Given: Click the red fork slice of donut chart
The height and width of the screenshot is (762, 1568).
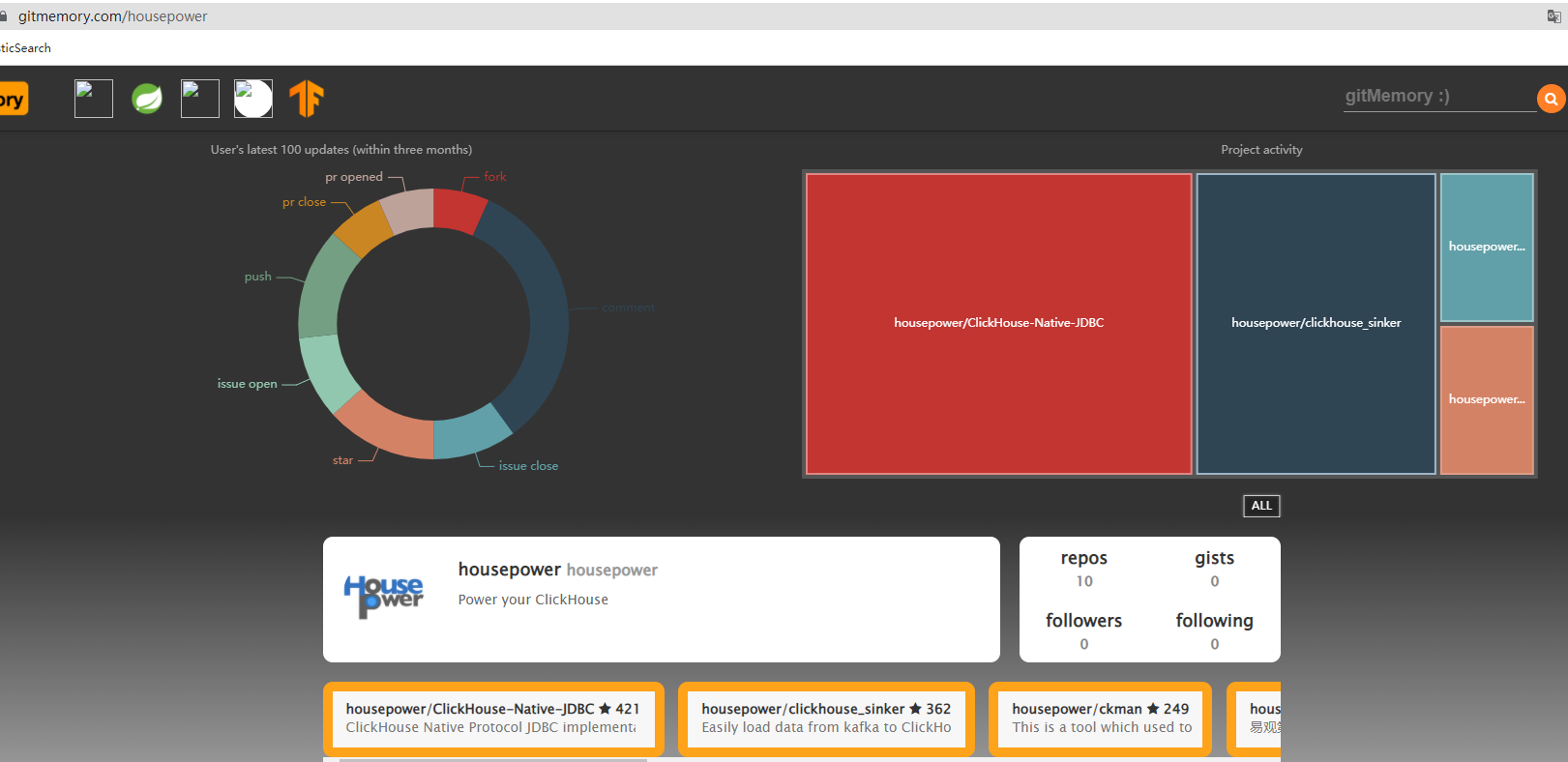Looking at the screenshot, I should click(x=458, y=210).
